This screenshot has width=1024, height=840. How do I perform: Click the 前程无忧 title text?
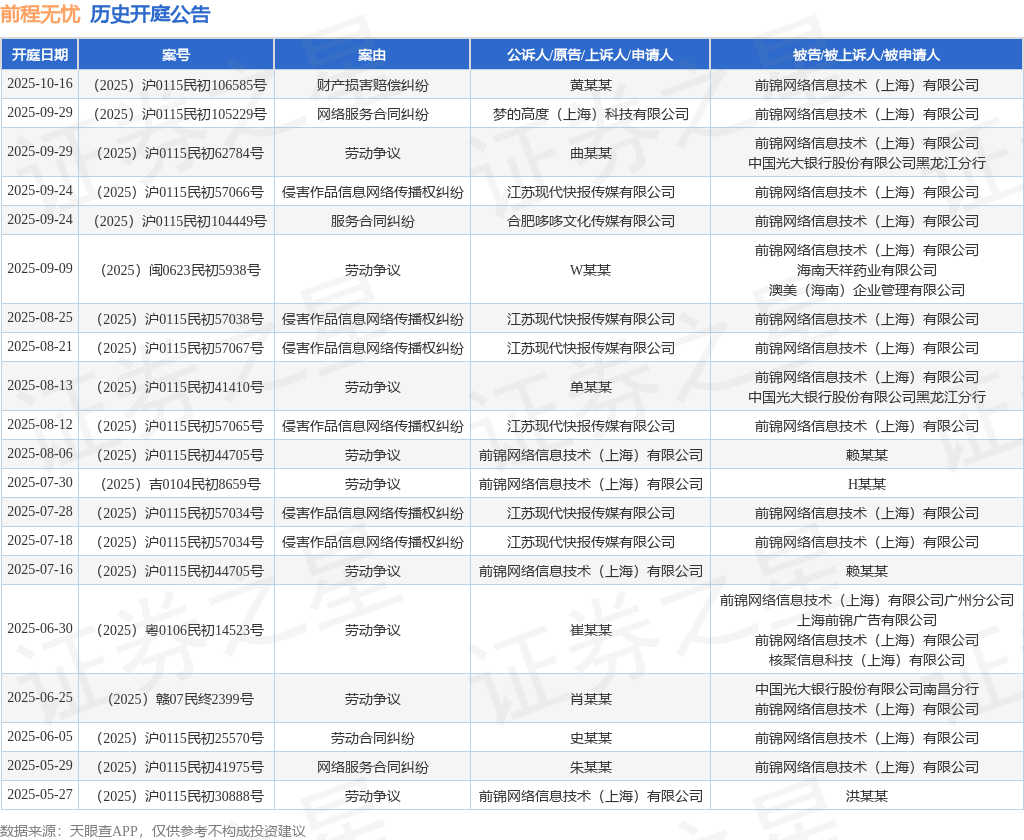(x=40, y=14)
